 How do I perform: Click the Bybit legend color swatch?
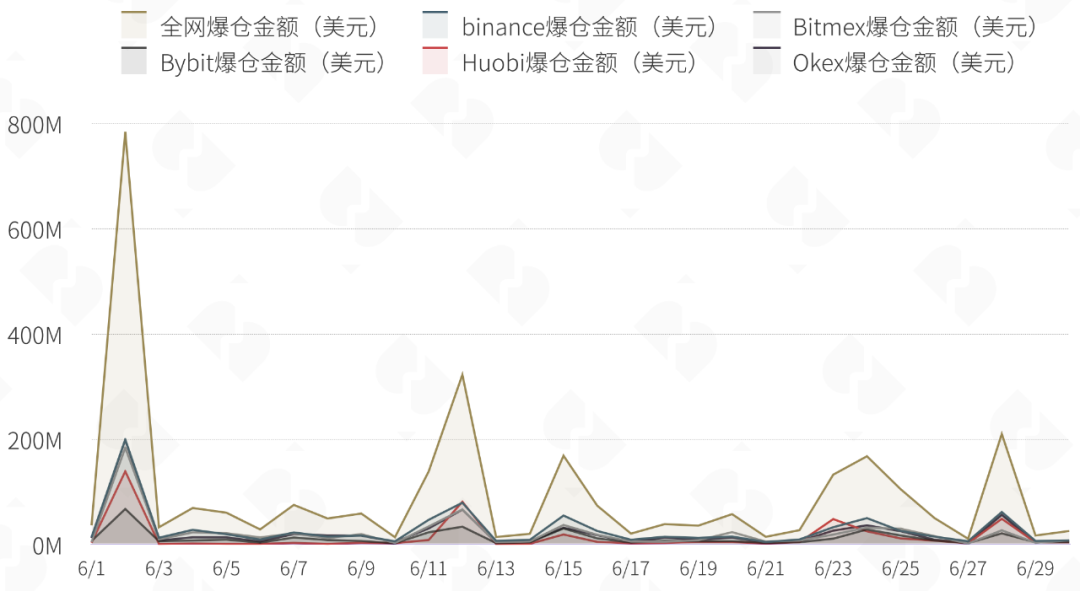coord(134,62)
